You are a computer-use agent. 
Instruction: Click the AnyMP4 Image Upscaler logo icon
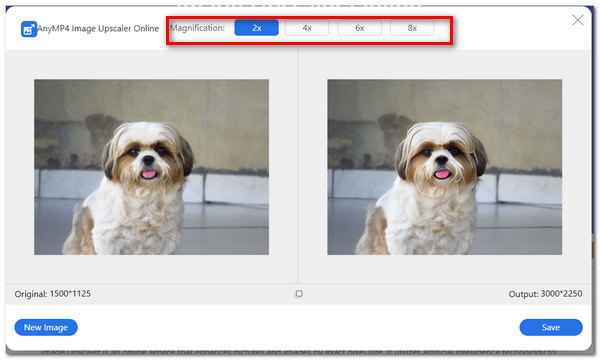click(x=29, y=29)
